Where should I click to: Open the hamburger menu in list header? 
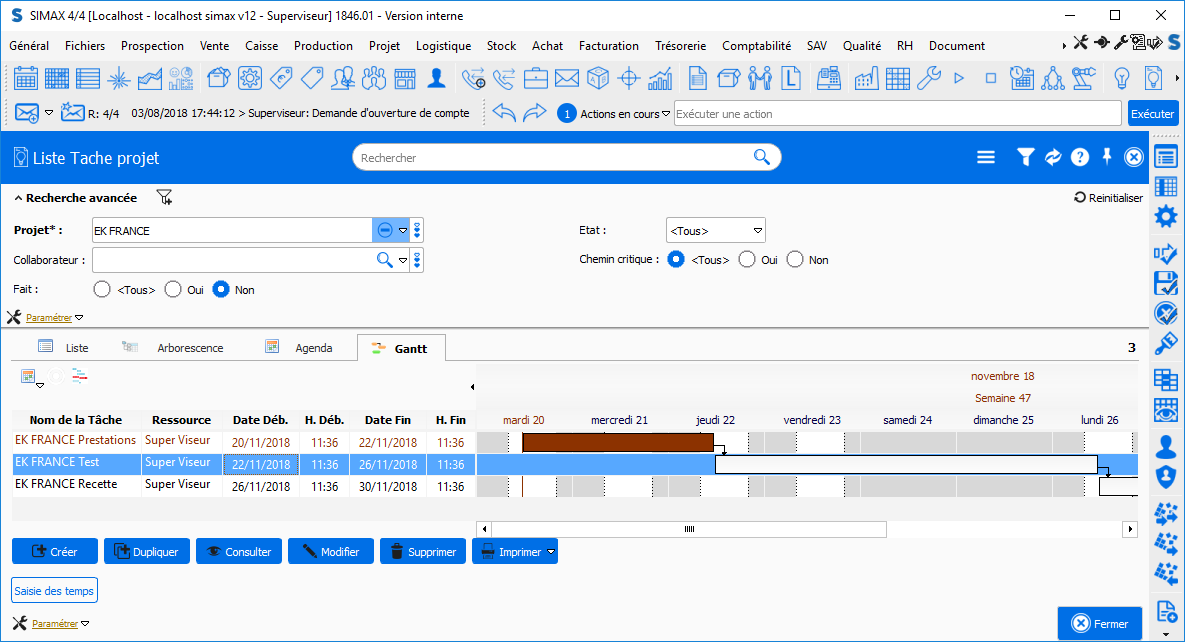[986, 157]
